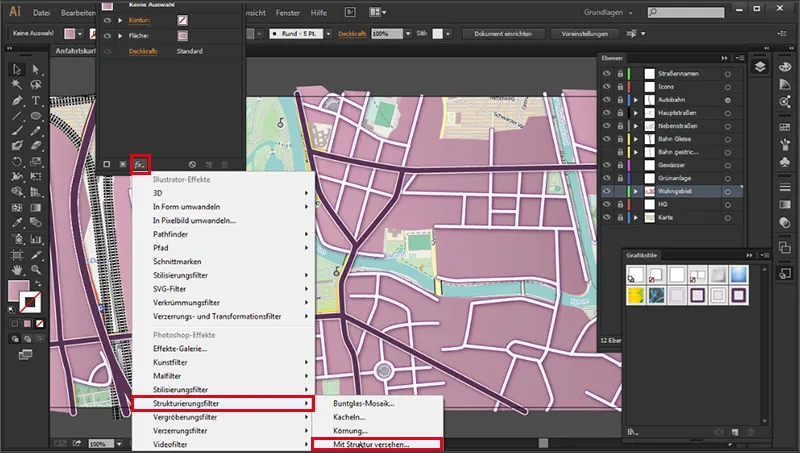800x453 pixels.
Task: Choose the Ellipse shape tool
Action: tap(36, 116)
